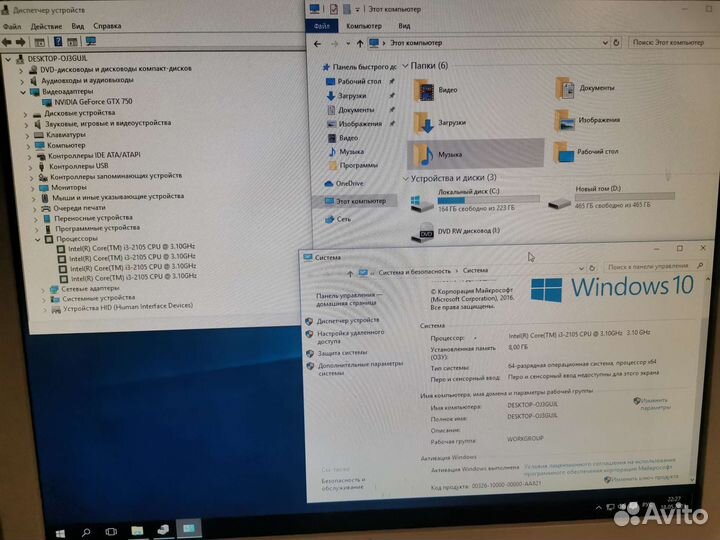Viewport: 720px width, 540px height.
Task: Click Explorer back arrow button
Action: point(317,44)
